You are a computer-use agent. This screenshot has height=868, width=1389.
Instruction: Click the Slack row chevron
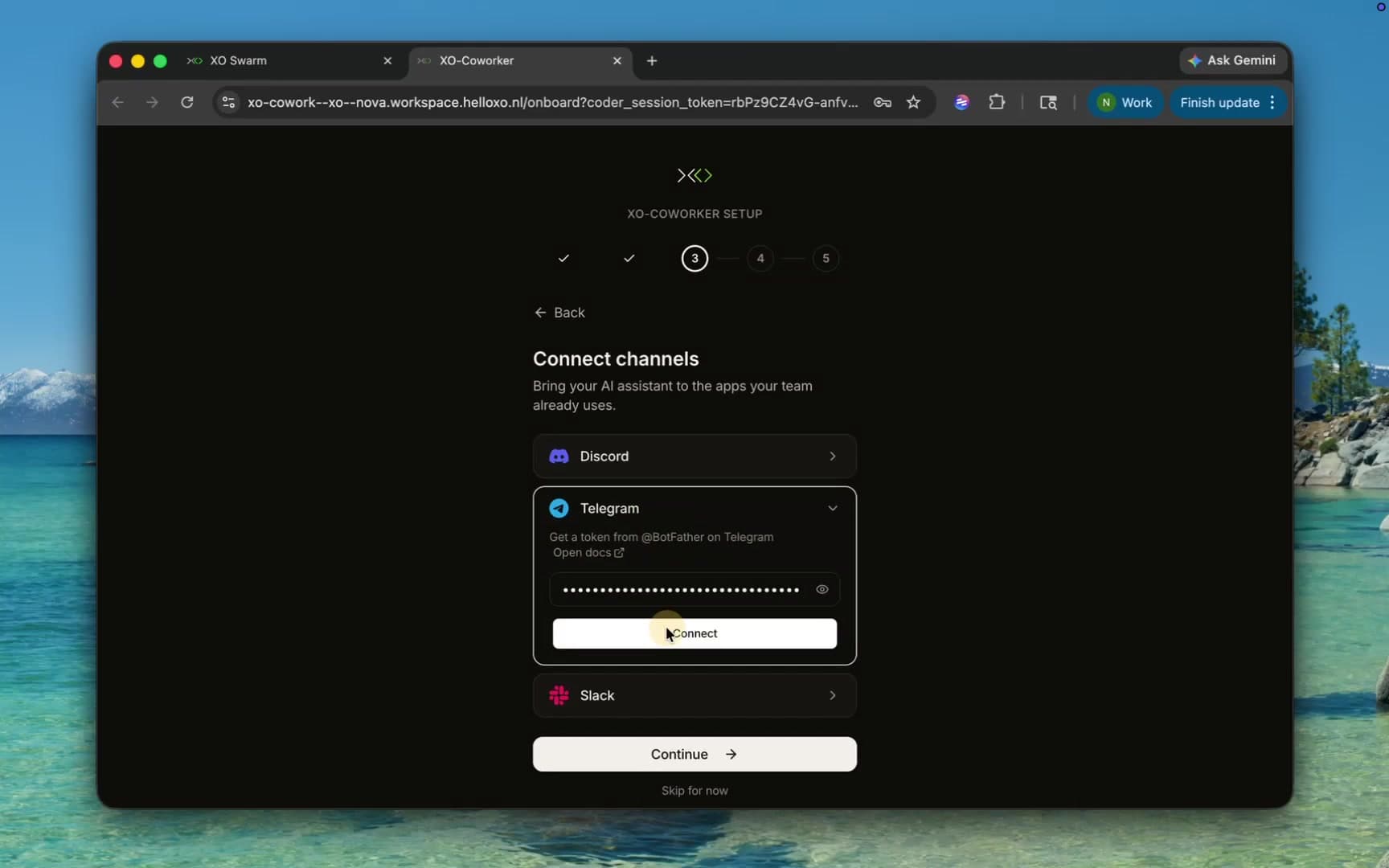[833, 695]
